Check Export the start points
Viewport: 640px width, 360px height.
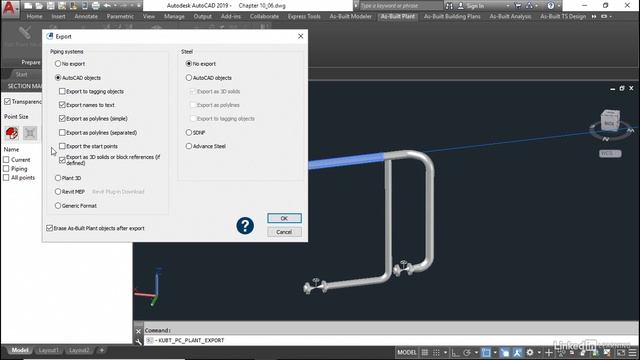pyautogui.click(x=62, y=146)
